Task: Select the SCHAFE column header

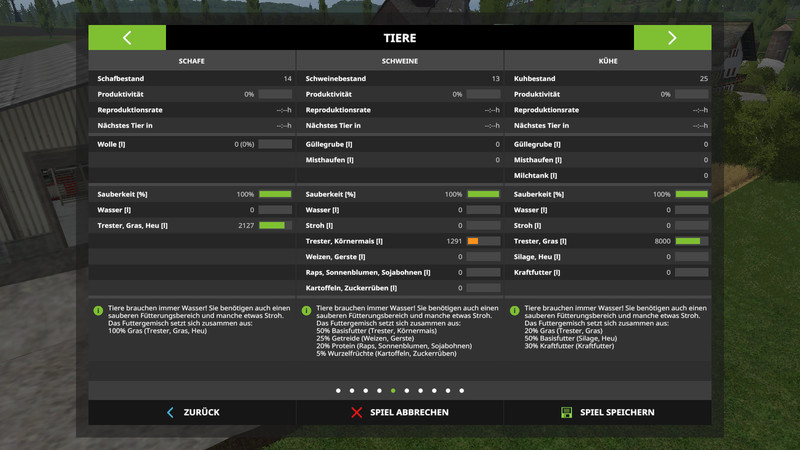Action: pos(192,61)
